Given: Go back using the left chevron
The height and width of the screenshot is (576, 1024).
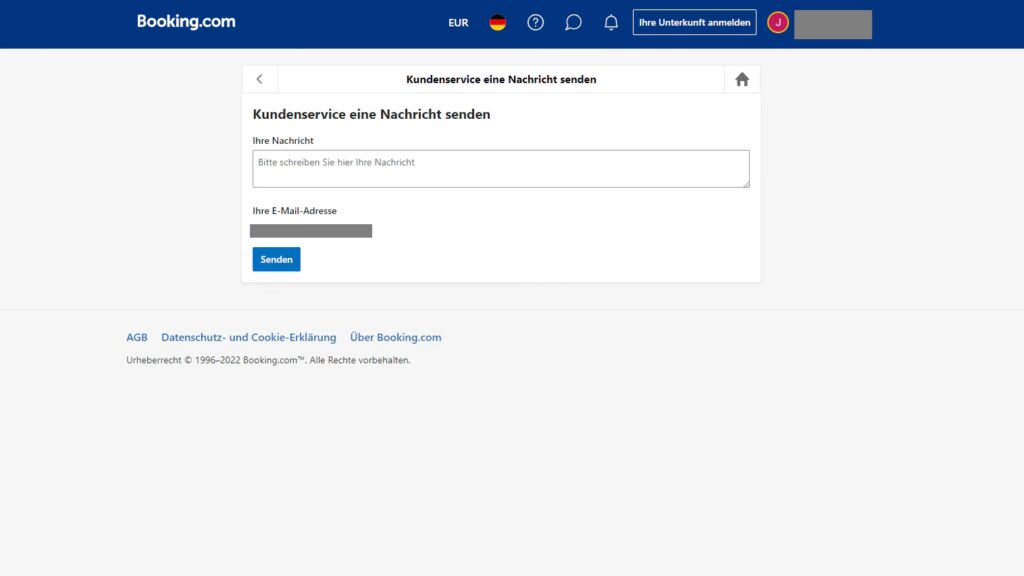Looking at the screenshot, I should point(260,79).
